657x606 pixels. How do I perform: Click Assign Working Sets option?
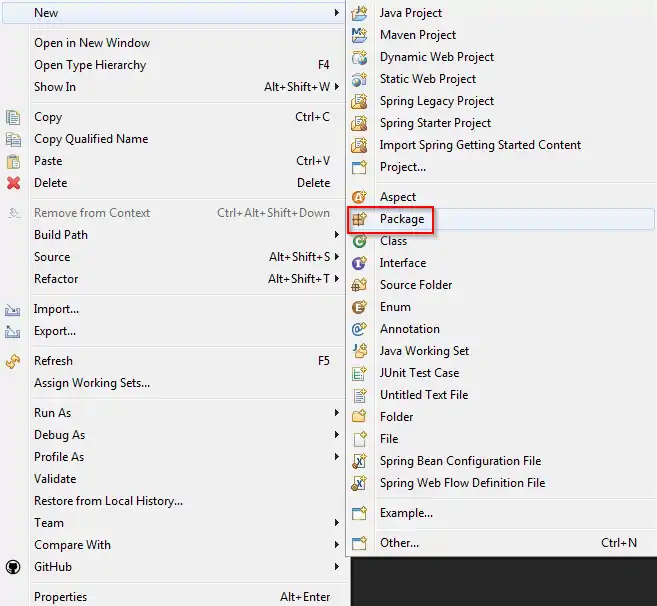92,383
